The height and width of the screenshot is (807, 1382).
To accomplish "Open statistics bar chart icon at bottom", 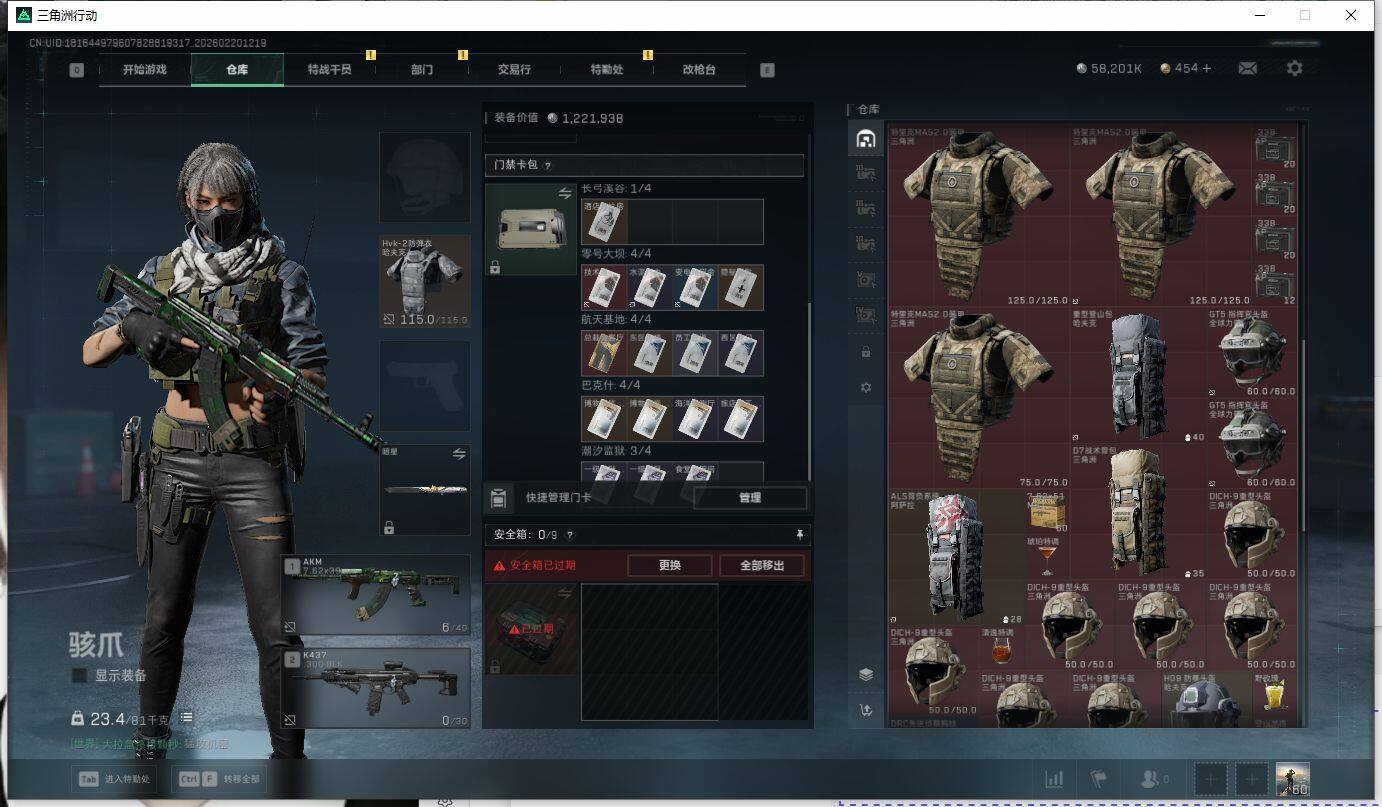I will click(1054, 779).
